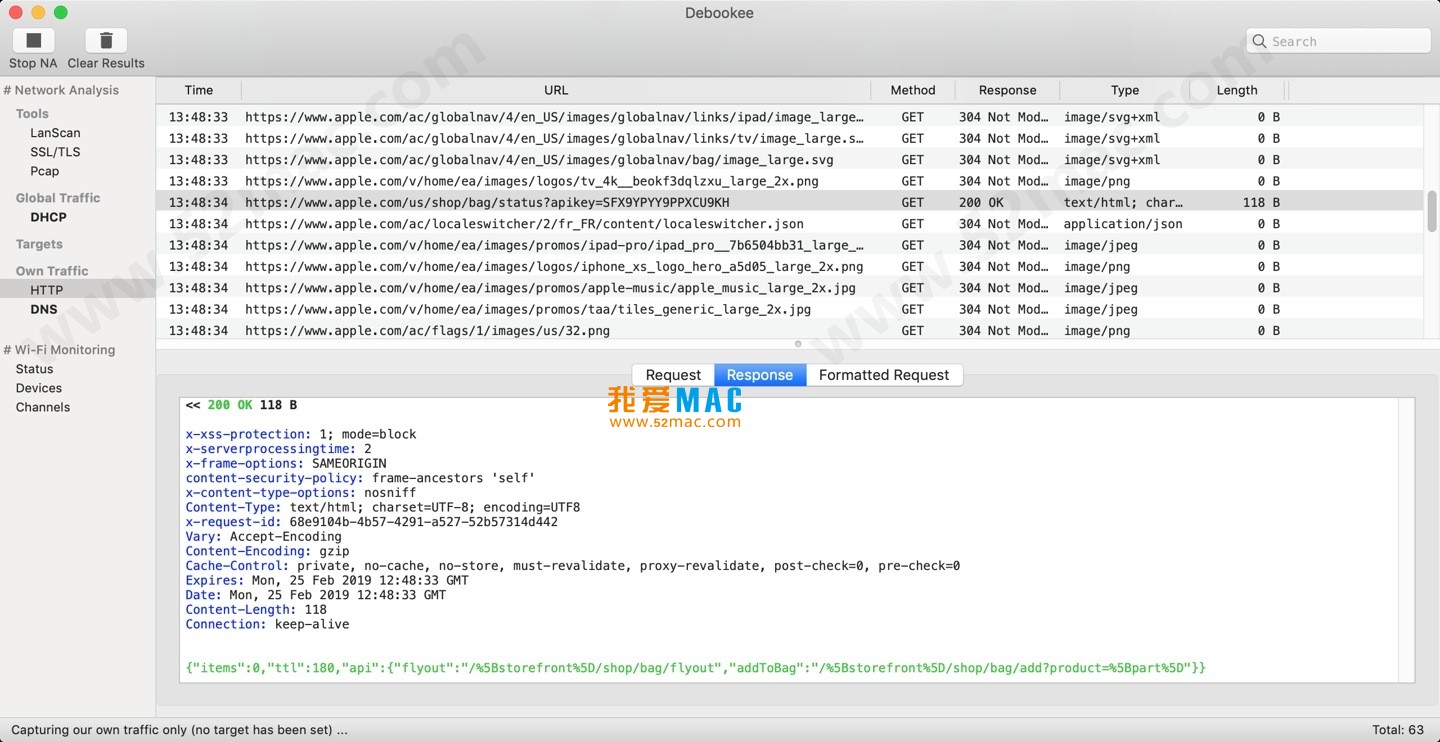1440x742 pixels.
Task: Click the Clear Results trash icon
Action: pos(105,38)
